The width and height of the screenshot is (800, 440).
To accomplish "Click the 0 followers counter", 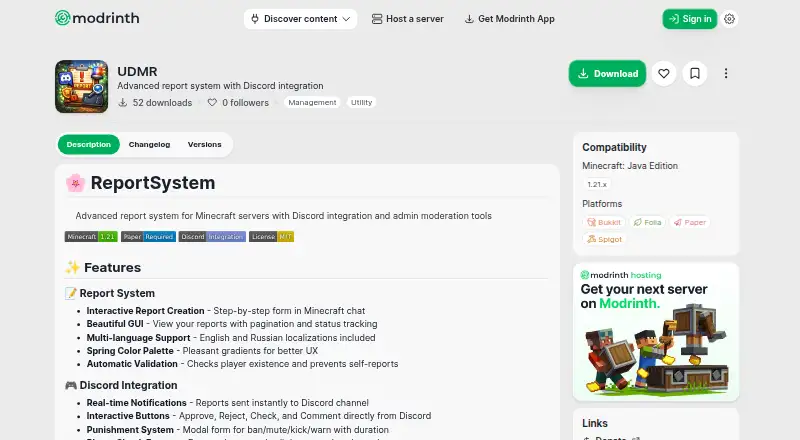I will coord(238,103).
